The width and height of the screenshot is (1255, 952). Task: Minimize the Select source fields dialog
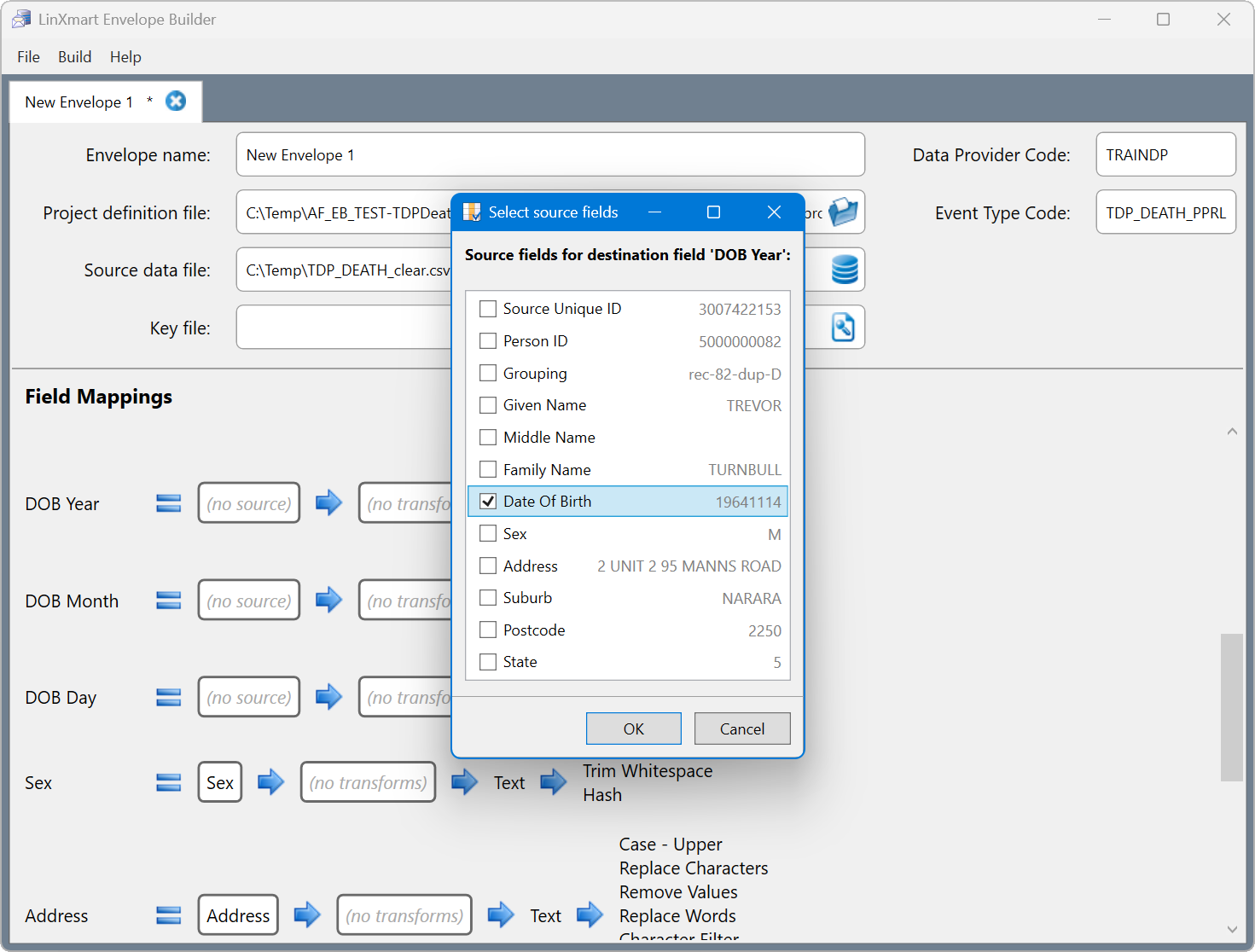[x=655, y=212]
